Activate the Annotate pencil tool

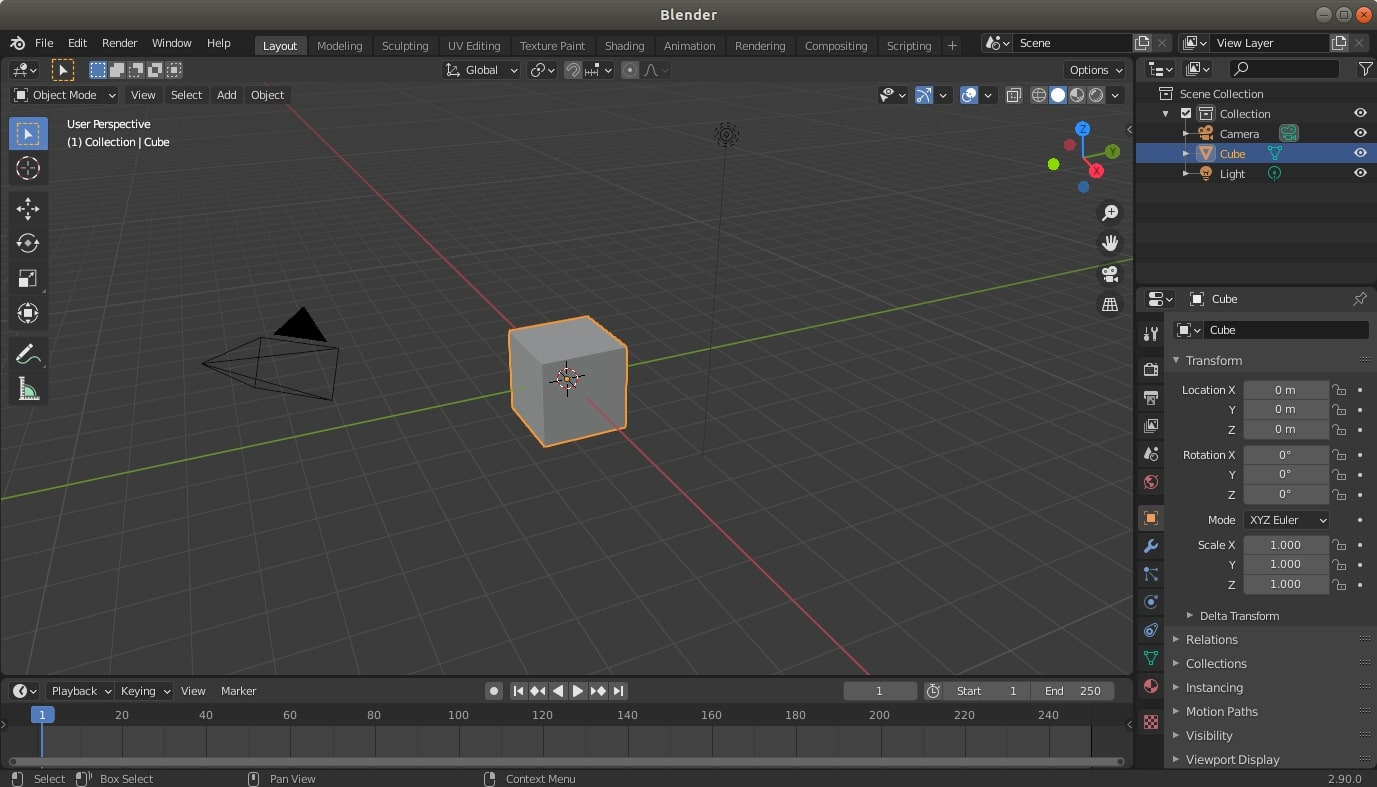tap(28, 354)
